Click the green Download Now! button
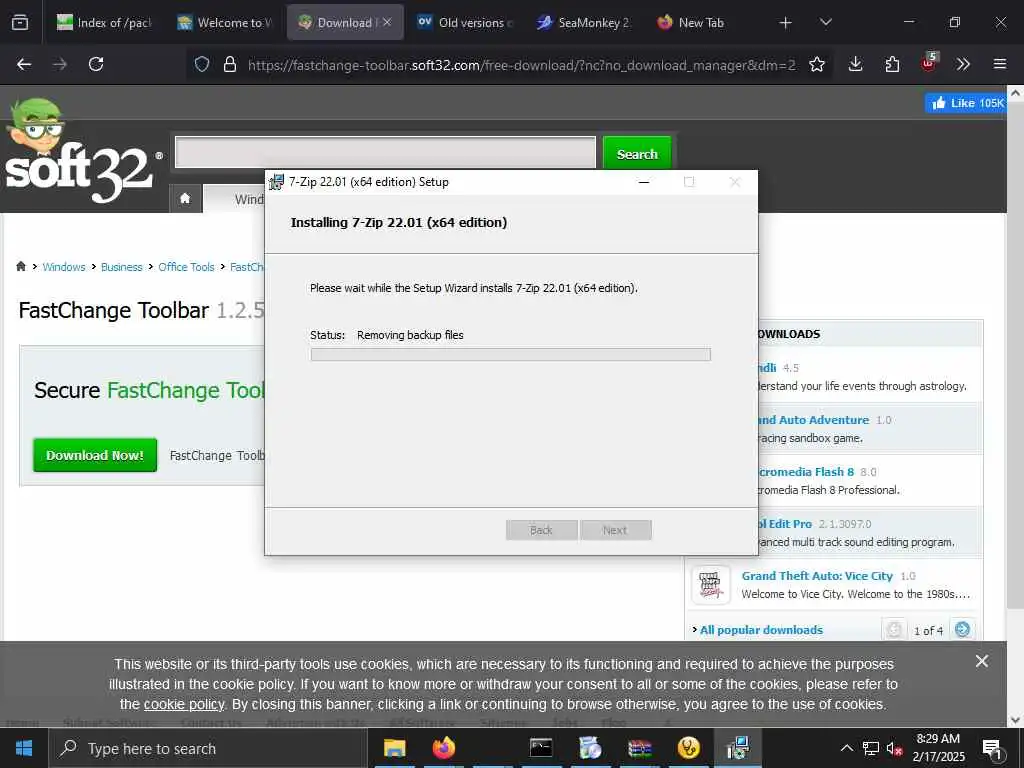Screen dimensions: 1024x768 tap(95, 455)
